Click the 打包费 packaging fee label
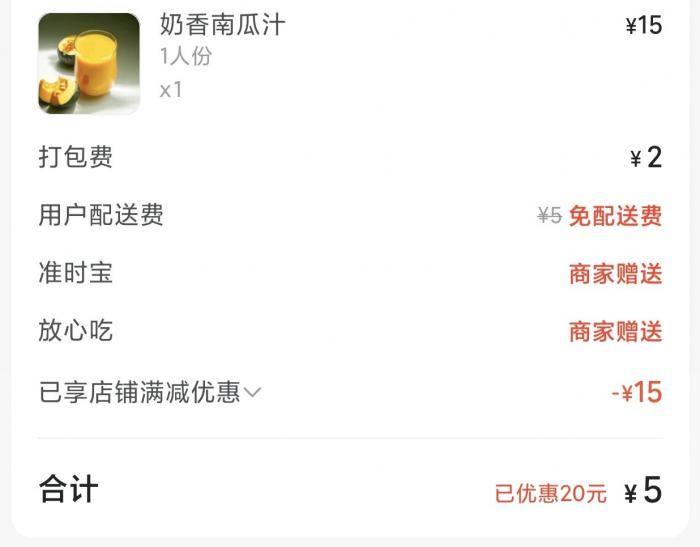Image resolution: width=700 pixels, height=547 pixels. click(x=75, y=157)
